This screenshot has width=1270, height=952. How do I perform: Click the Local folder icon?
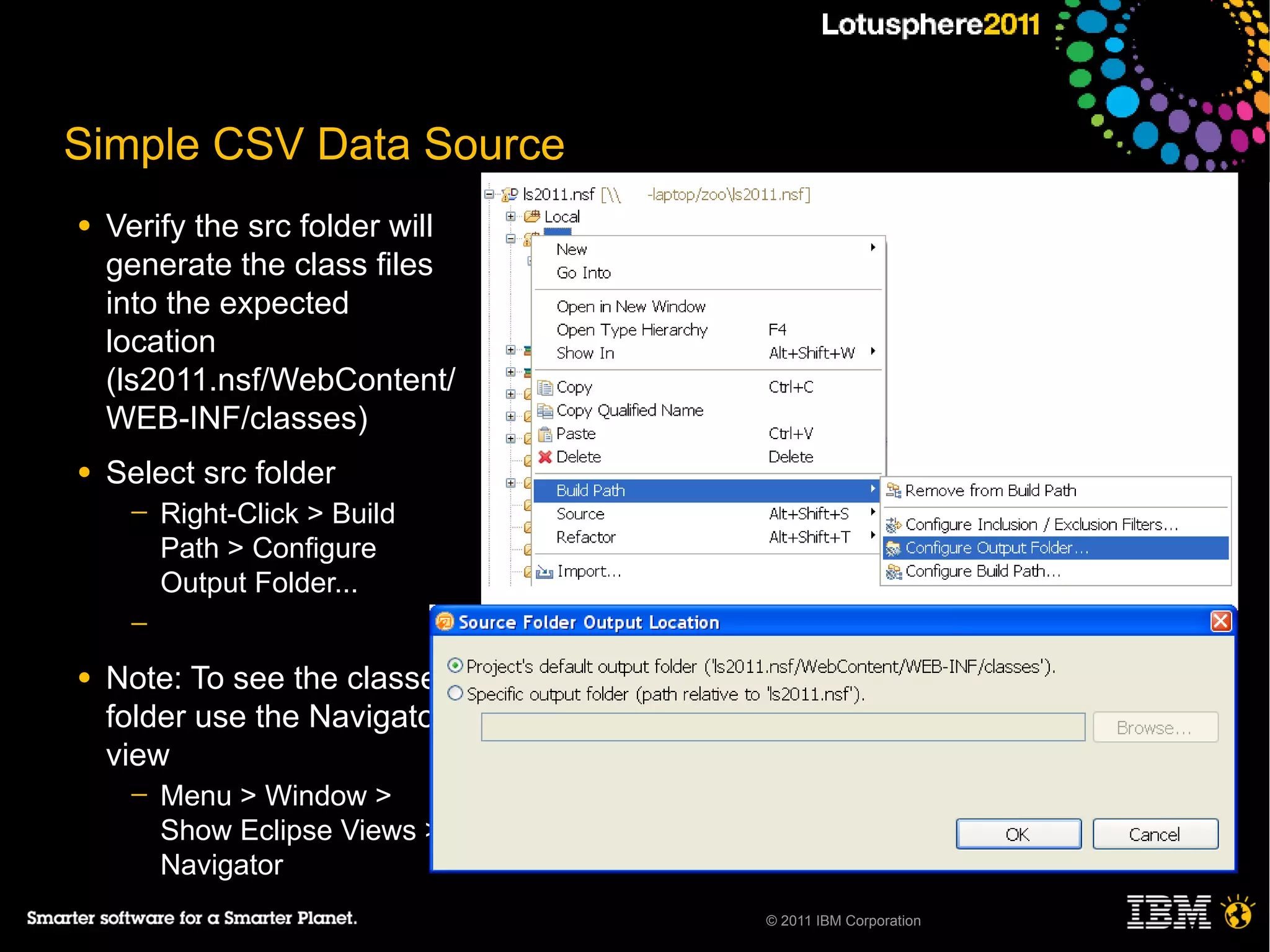532,216
